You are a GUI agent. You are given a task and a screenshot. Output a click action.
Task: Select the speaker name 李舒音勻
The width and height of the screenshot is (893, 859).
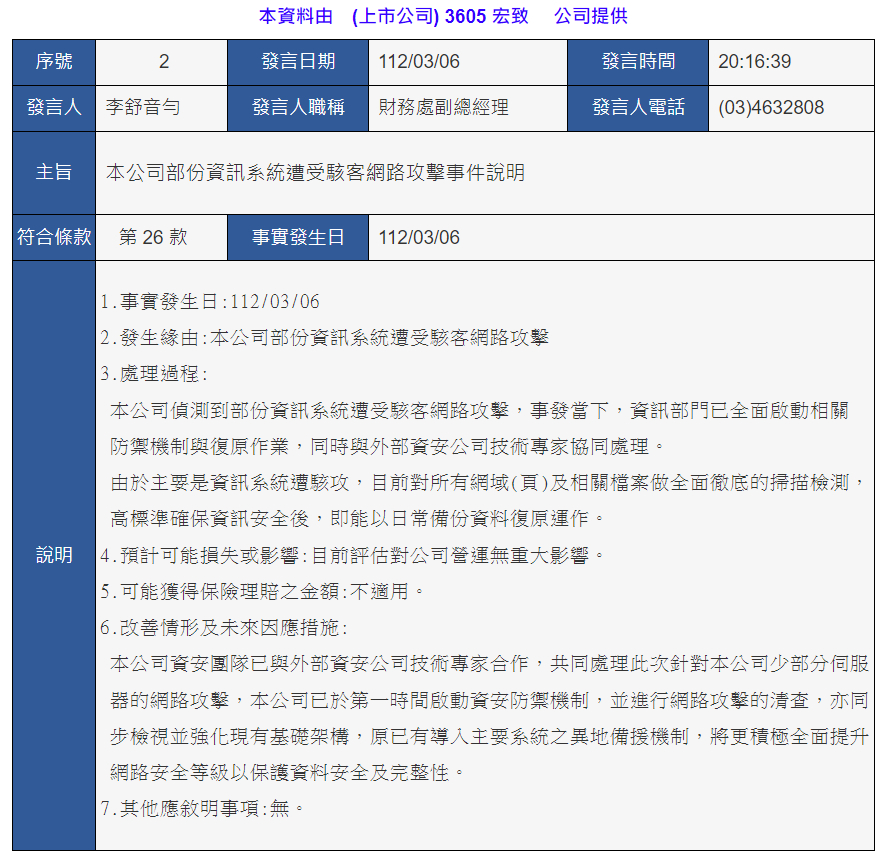(x=143, y=108)
